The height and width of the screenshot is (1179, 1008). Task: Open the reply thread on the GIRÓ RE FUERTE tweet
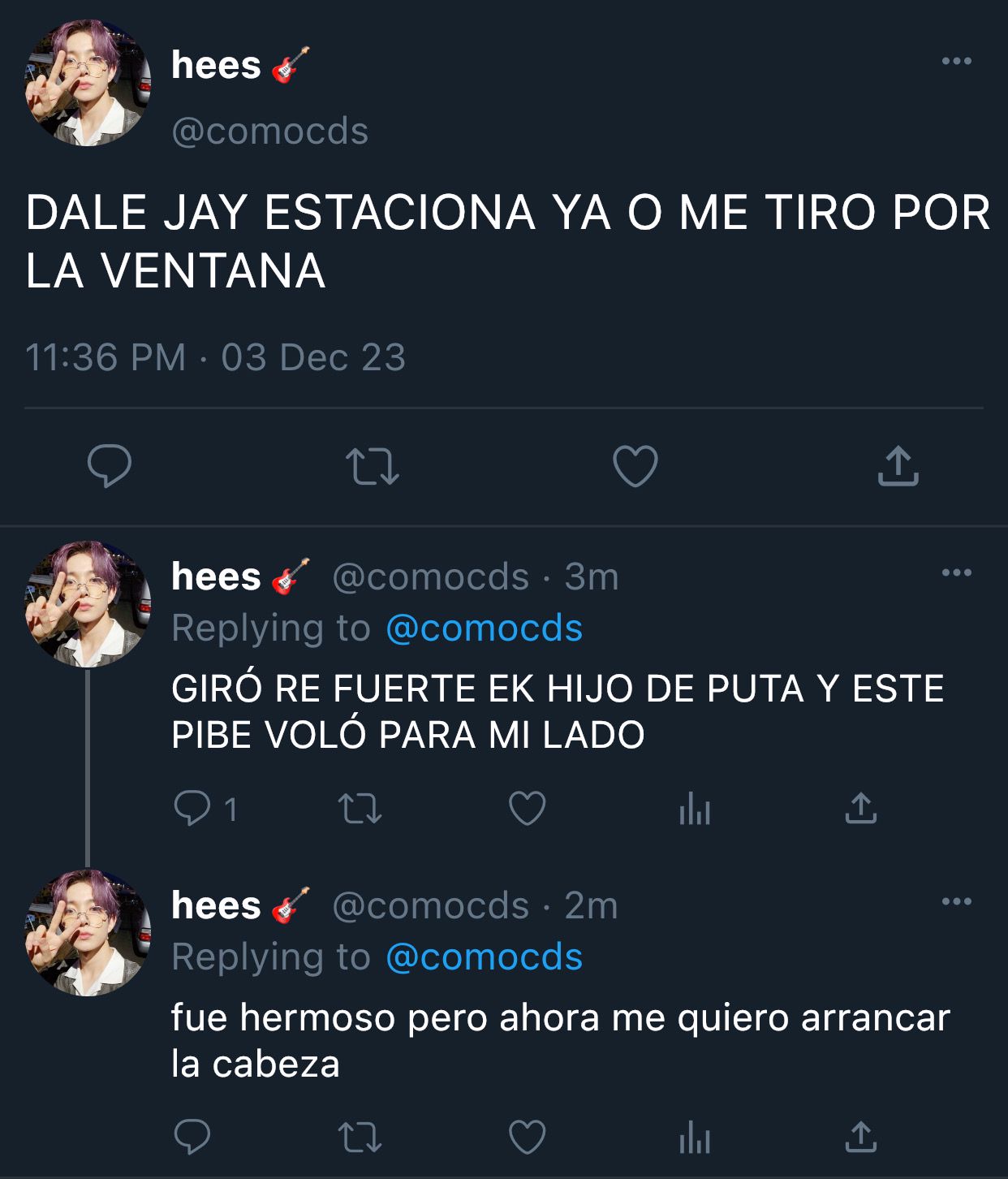pos(205,809)
